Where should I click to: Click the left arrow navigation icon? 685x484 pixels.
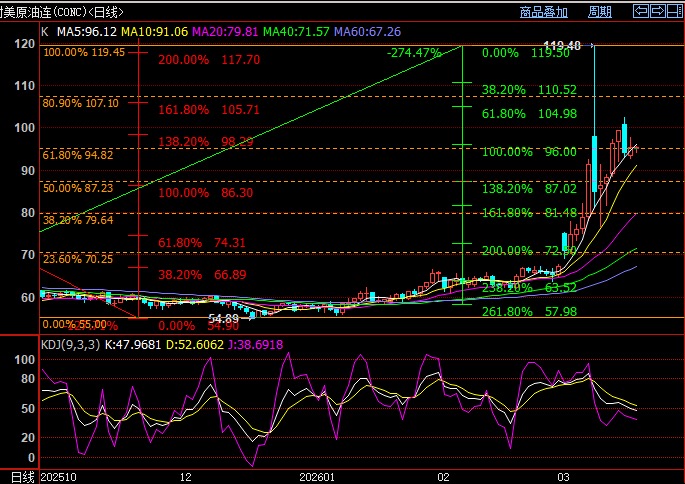[x=643, y=12]
